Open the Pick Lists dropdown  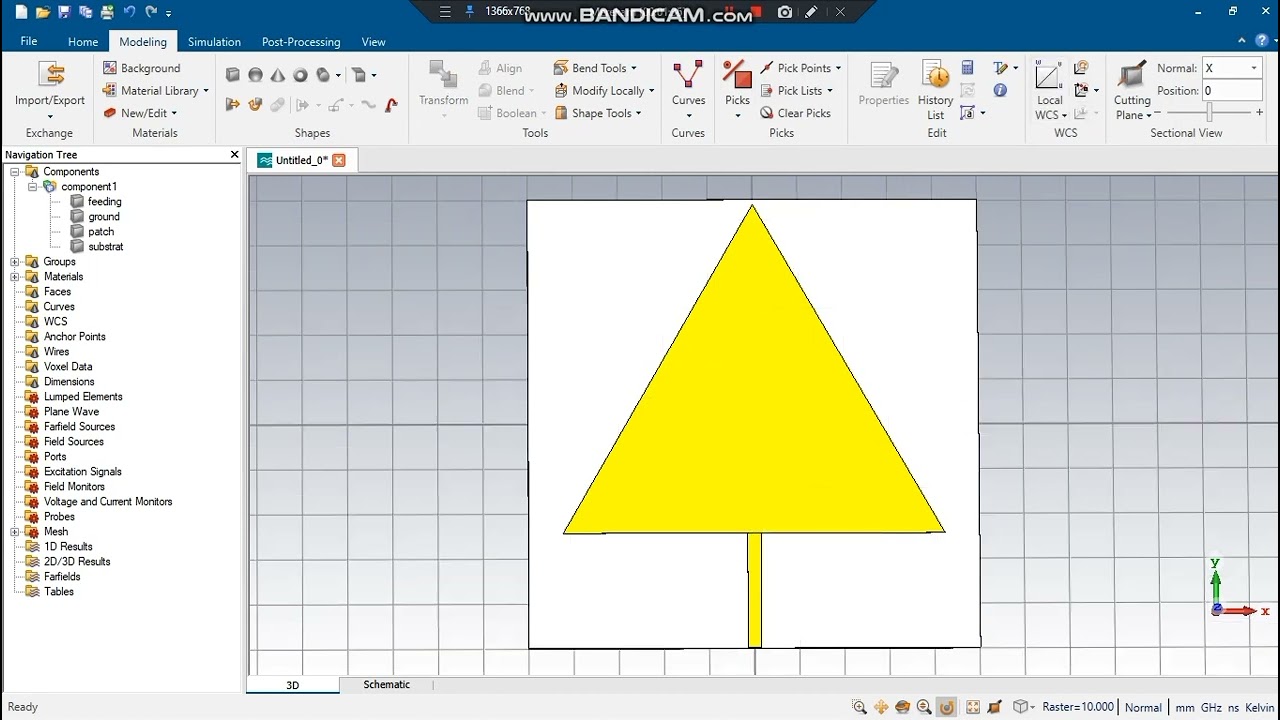[796, 90]
